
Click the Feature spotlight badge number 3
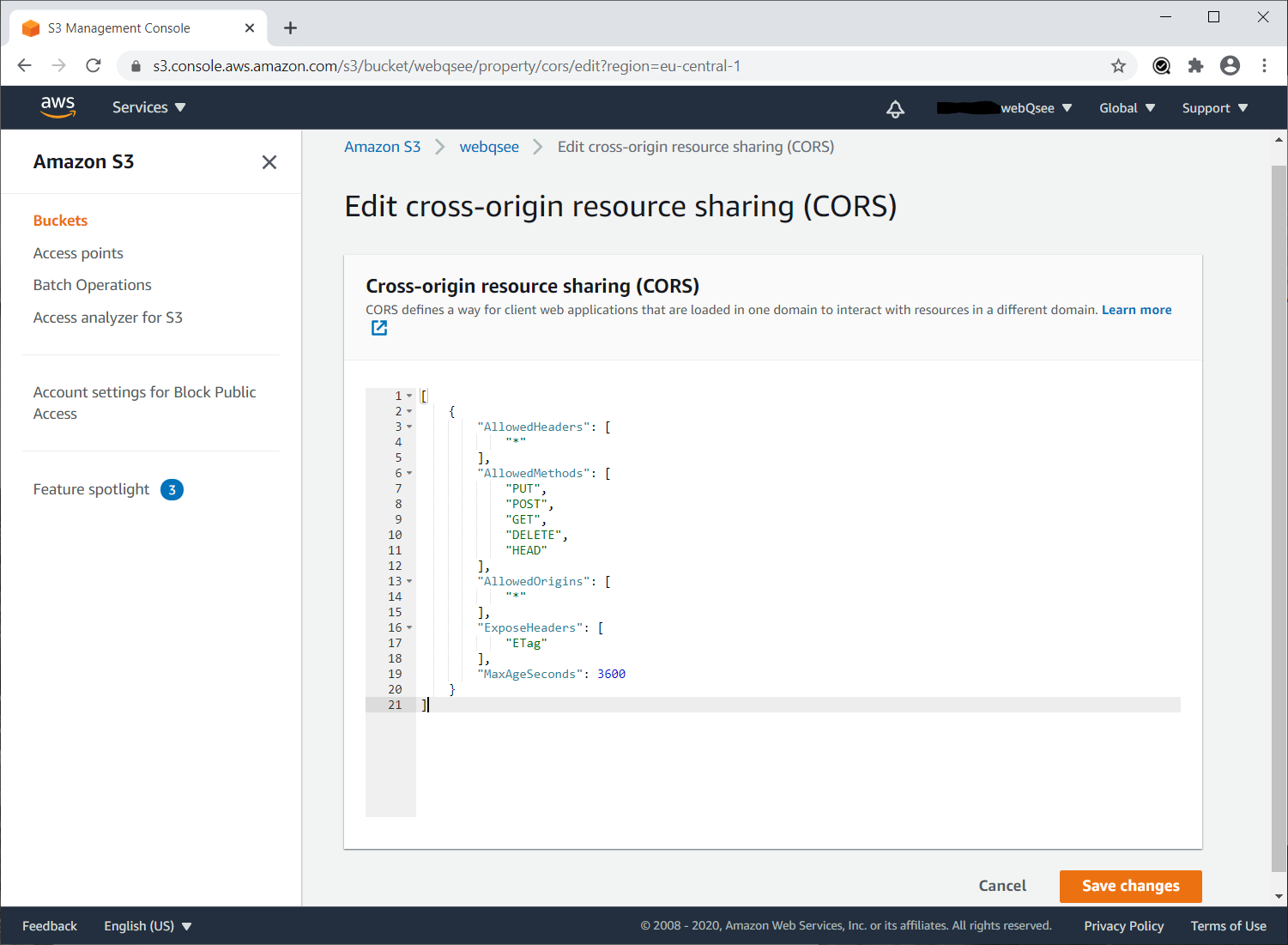(x=172, y=490)
